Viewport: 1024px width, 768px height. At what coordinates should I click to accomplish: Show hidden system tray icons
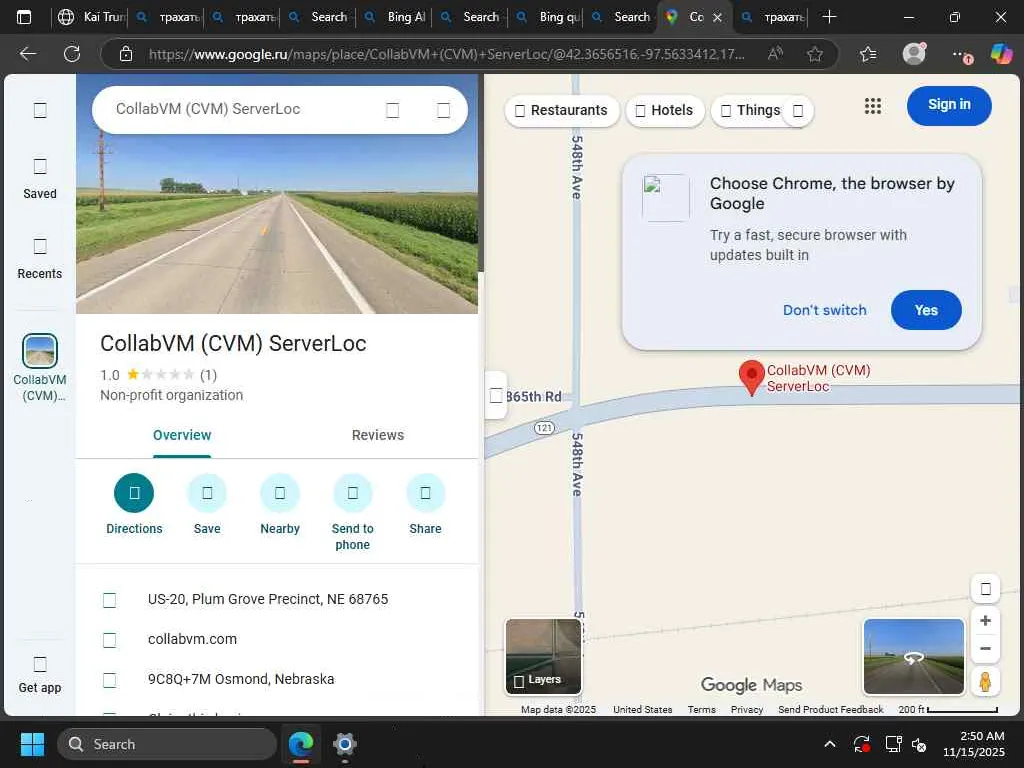click(829, 744)
